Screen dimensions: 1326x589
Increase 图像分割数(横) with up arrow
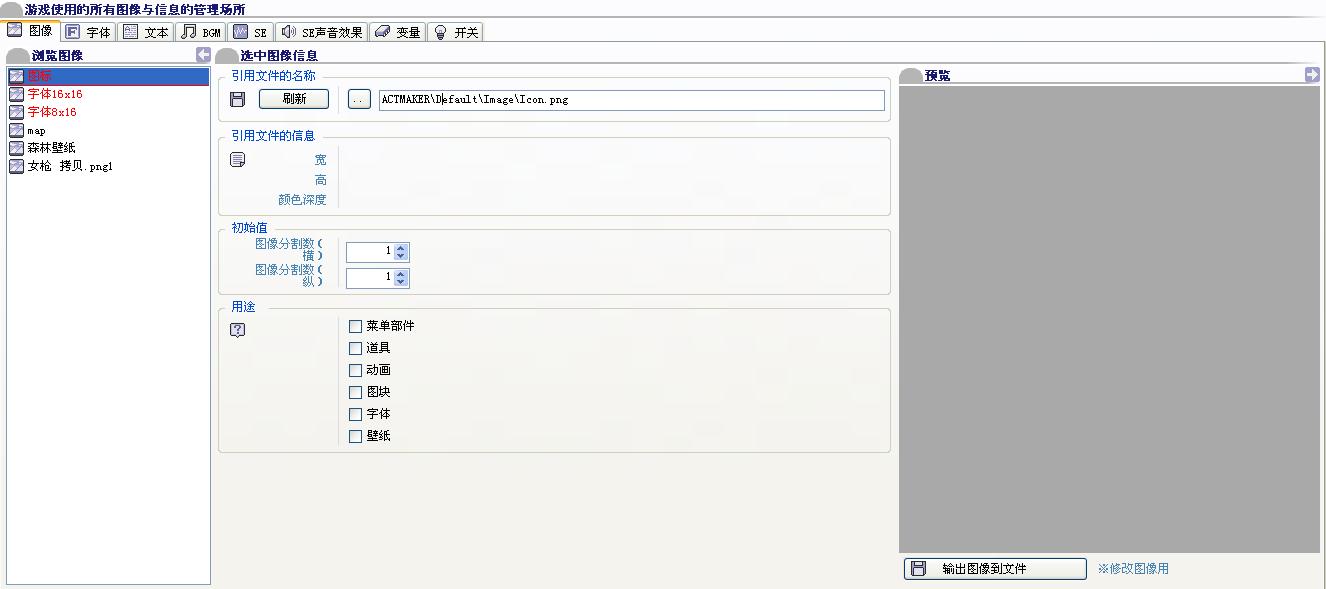(x=401, y=247)
